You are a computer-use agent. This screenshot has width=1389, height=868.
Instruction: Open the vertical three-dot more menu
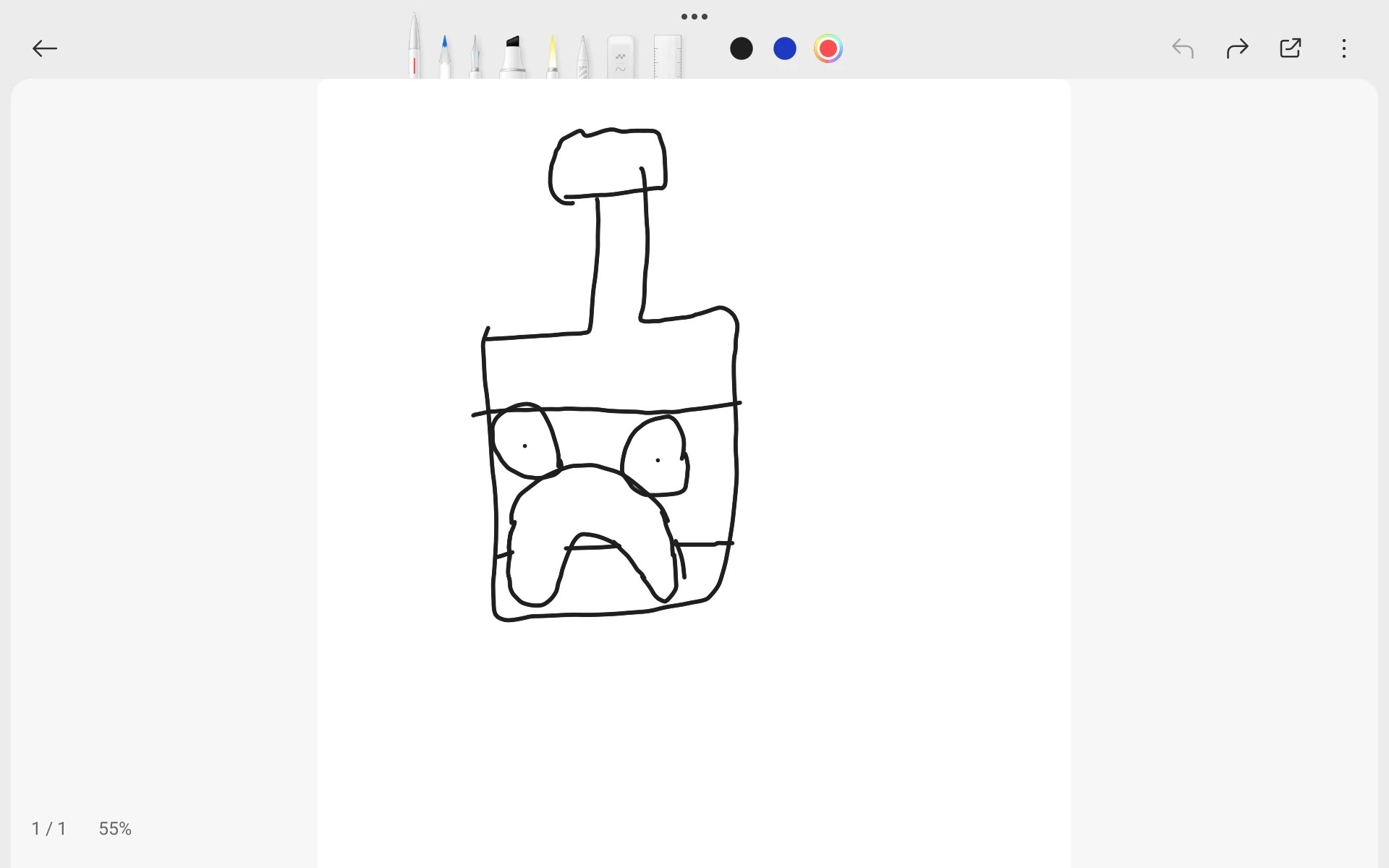point(1343,48)
